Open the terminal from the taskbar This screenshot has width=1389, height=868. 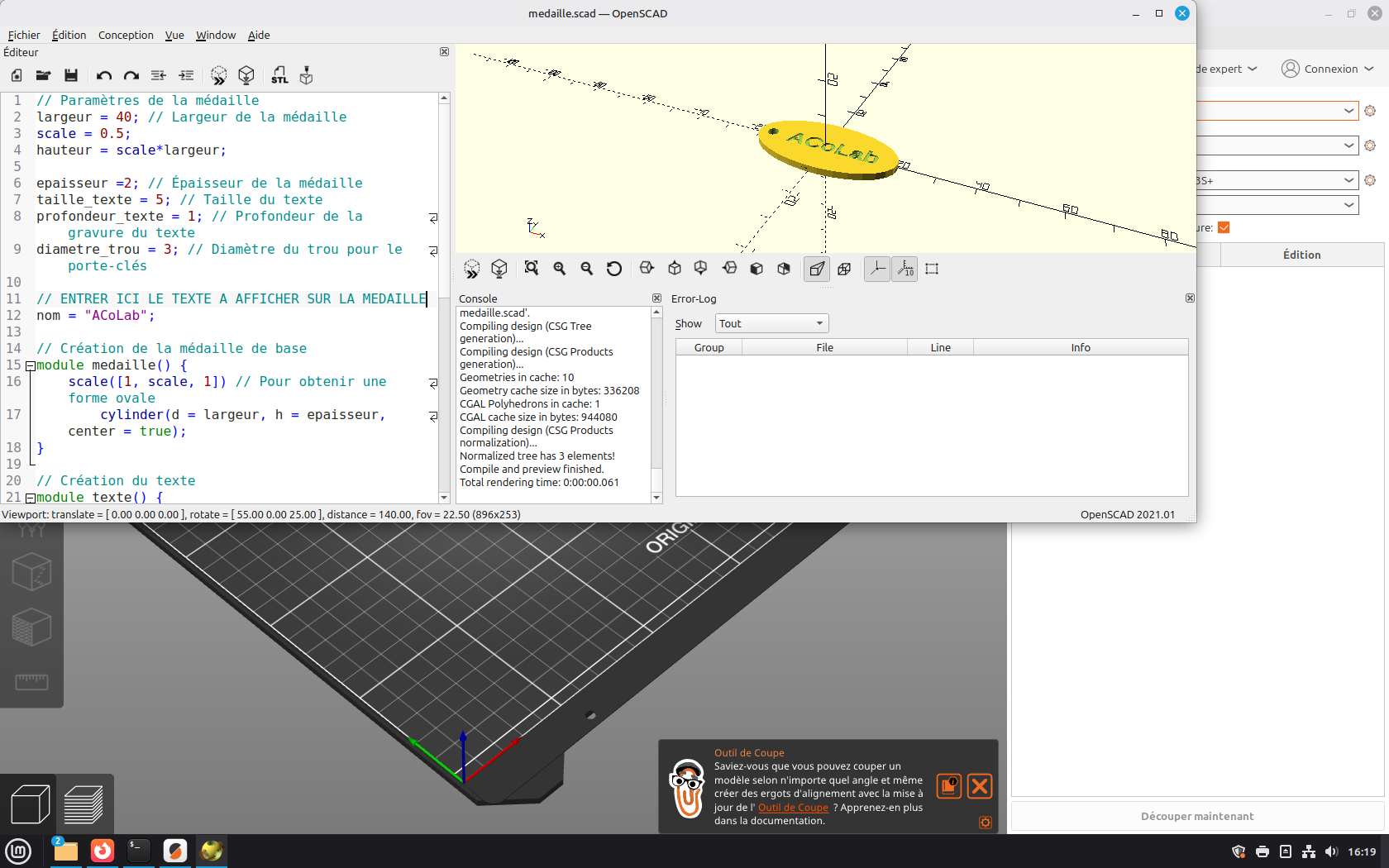(x=139, y=851)
